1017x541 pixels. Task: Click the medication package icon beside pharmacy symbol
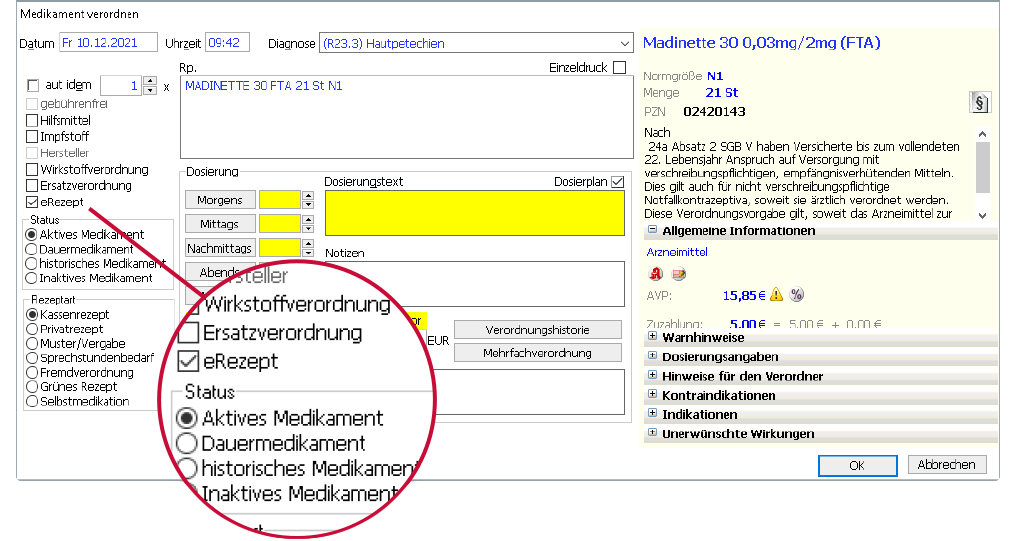coord(678,274)
